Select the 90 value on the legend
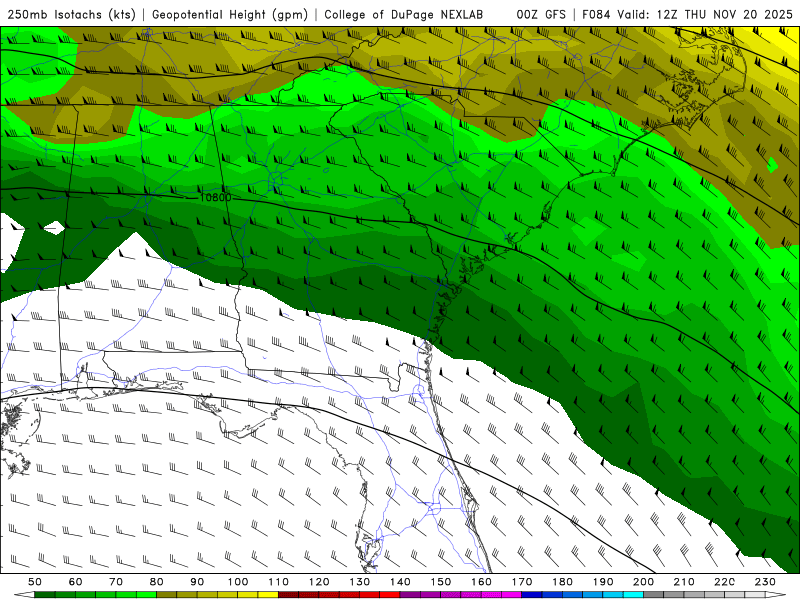Image resolution: width=800 pixels, height=600 pixels. pyautogui.click(x=197, y=582)
